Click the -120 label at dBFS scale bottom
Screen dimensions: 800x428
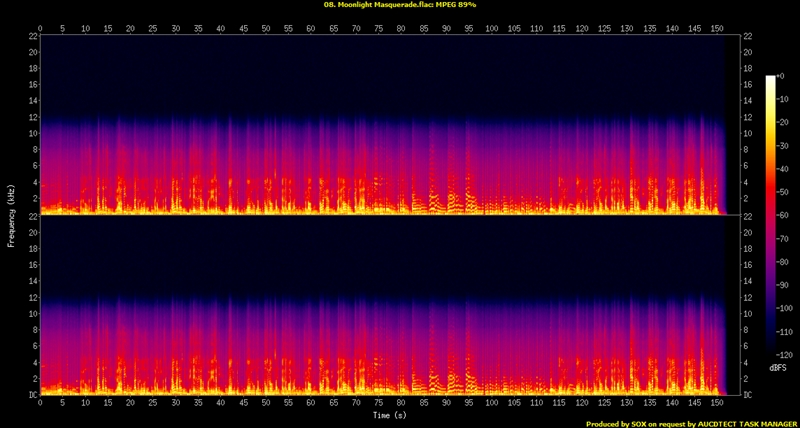(x=787, y=354)
